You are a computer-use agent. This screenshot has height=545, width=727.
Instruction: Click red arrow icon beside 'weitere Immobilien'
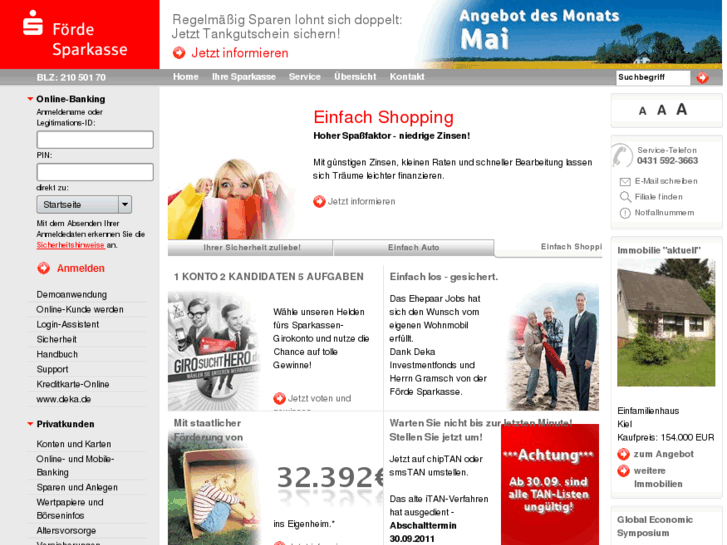coord(624,471)
